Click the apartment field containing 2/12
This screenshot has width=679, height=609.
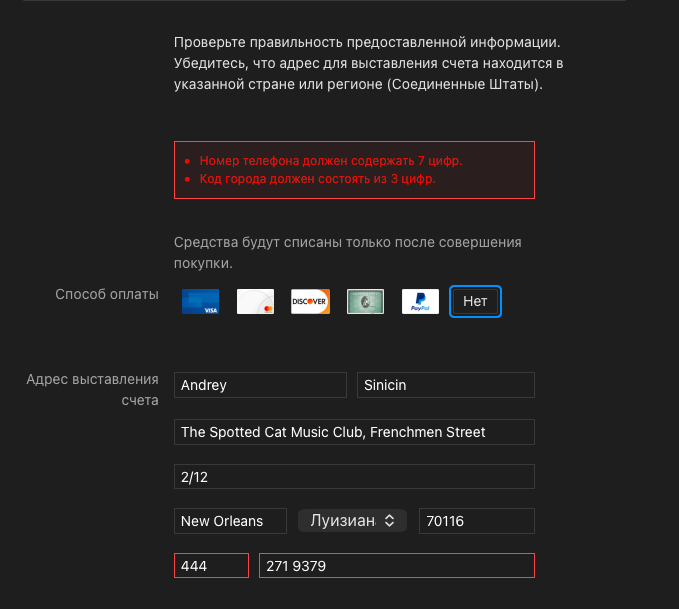point(354,478)
